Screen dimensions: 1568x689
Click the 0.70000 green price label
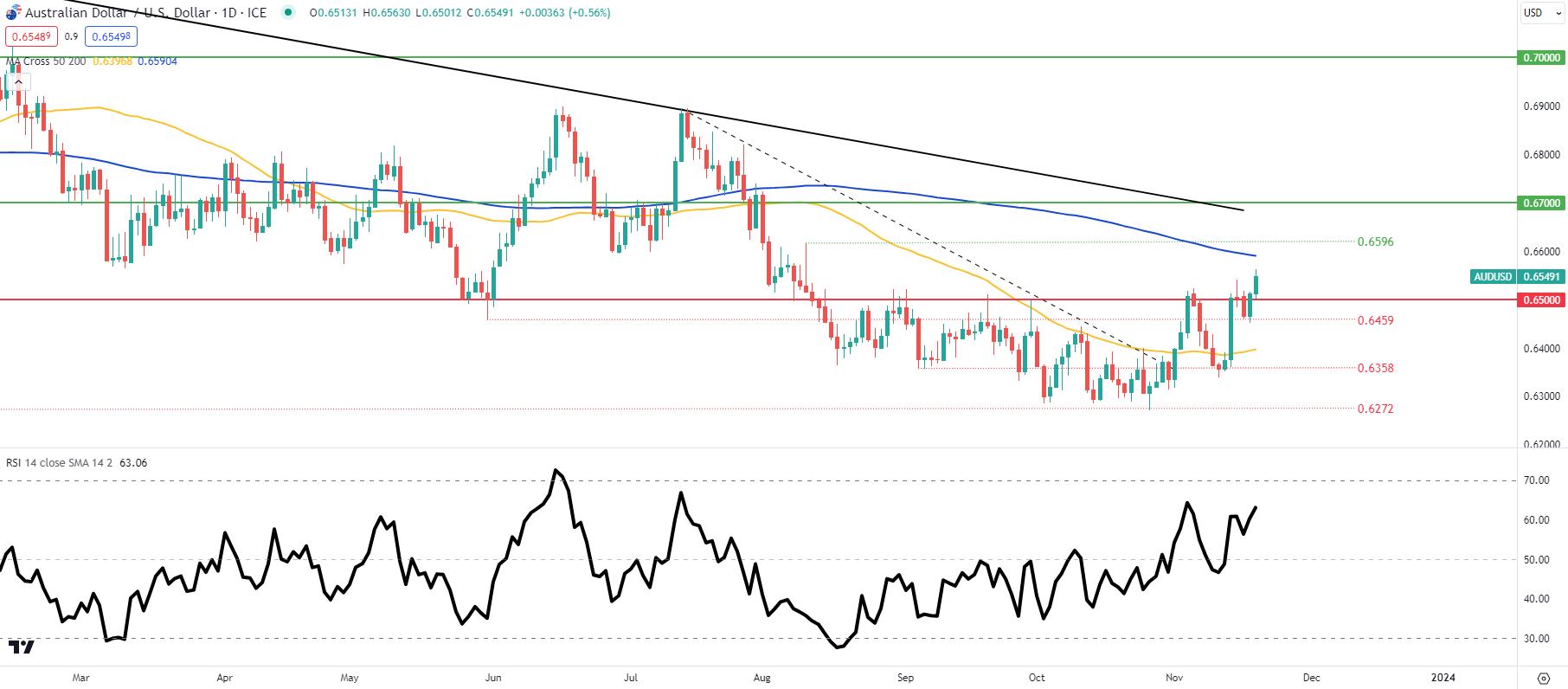click(1542, 58)
